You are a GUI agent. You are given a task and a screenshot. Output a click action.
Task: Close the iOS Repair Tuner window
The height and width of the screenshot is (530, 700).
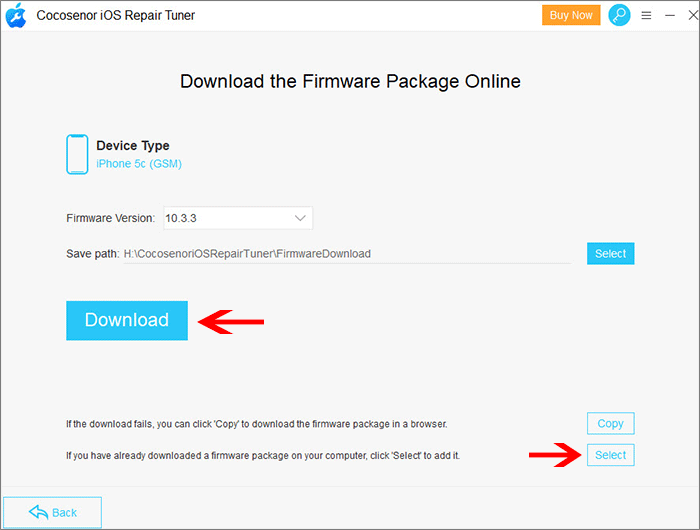[693, 16]
